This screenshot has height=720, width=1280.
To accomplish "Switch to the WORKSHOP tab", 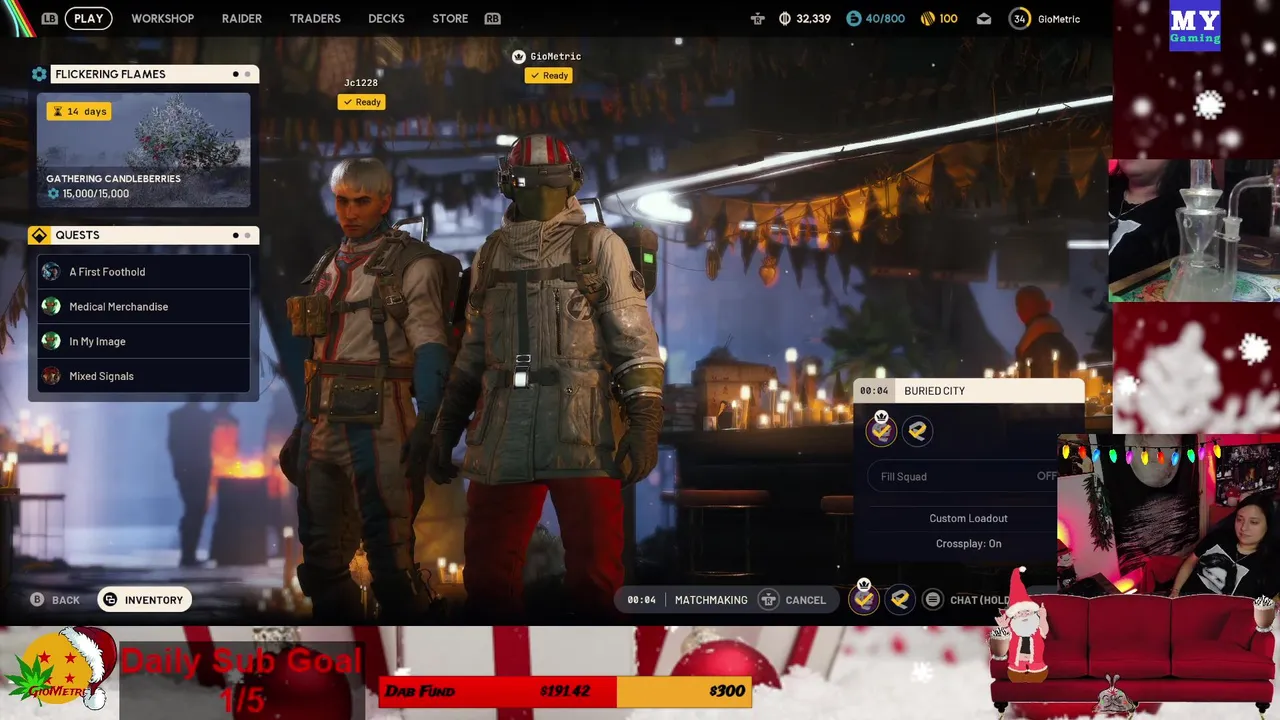I will click(x=162, y=18).
